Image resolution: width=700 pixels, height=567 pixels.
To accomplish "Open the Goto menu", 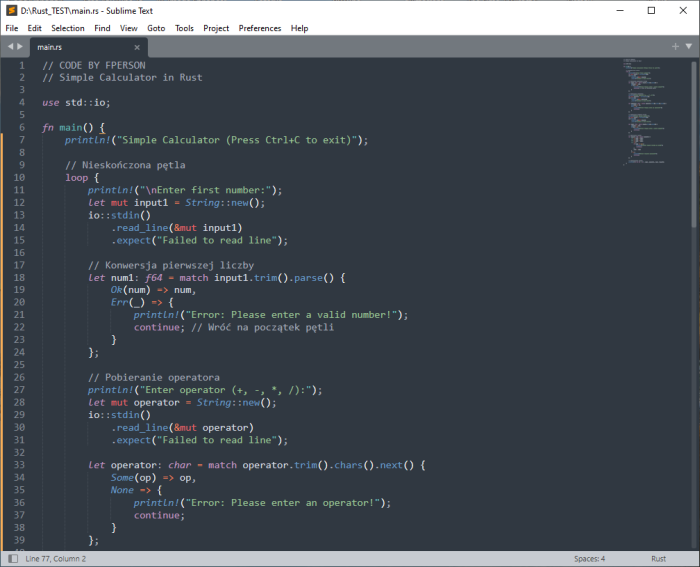I will (156, 28).
